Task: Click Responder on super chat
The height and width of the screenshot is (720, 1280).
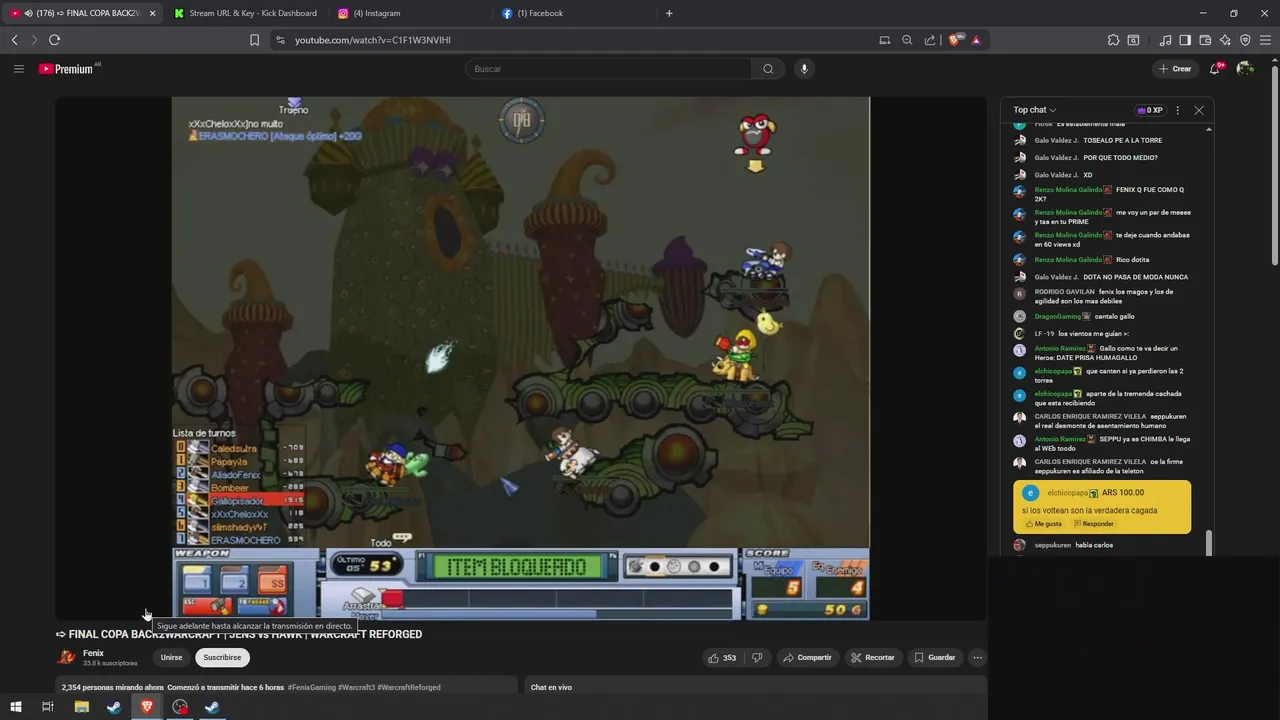Action: pos(1093,524)
